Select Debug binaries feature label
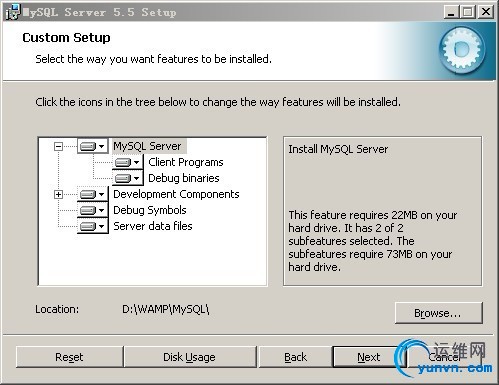This screenshot has height=385, width=499. click(184, 178)
